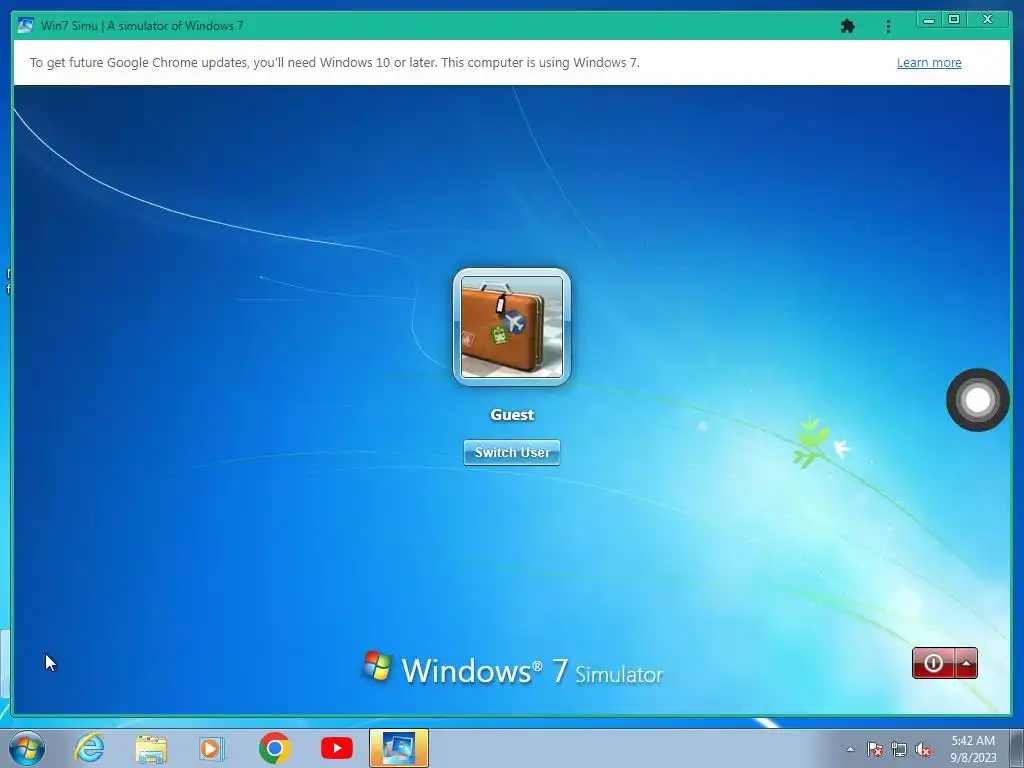Select the Guest account suitcase picture
Viewport: 1024px width, 768px height.
(x=512, y=327)
